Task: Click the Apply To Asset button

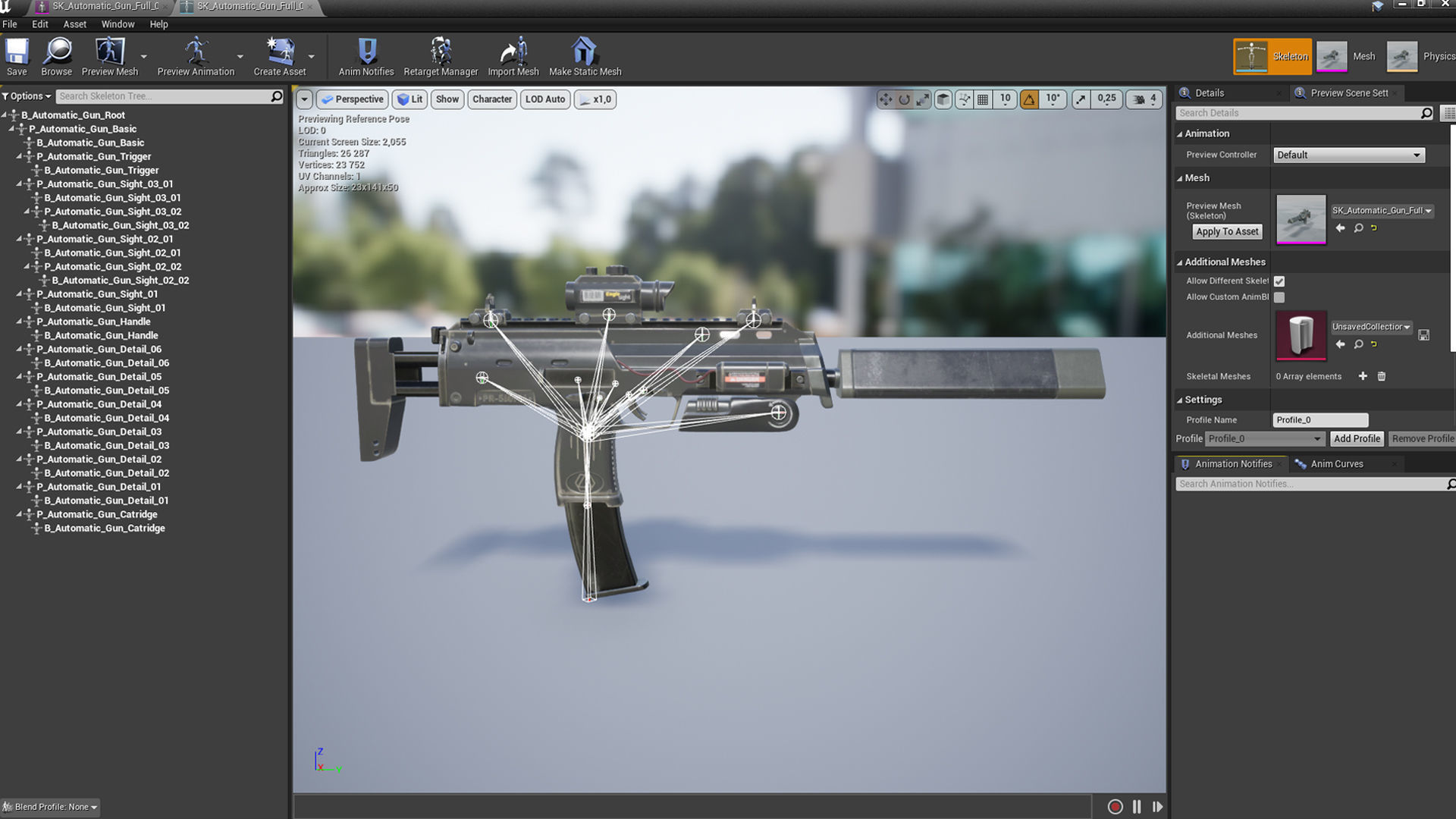Action: coord(1227,232)
